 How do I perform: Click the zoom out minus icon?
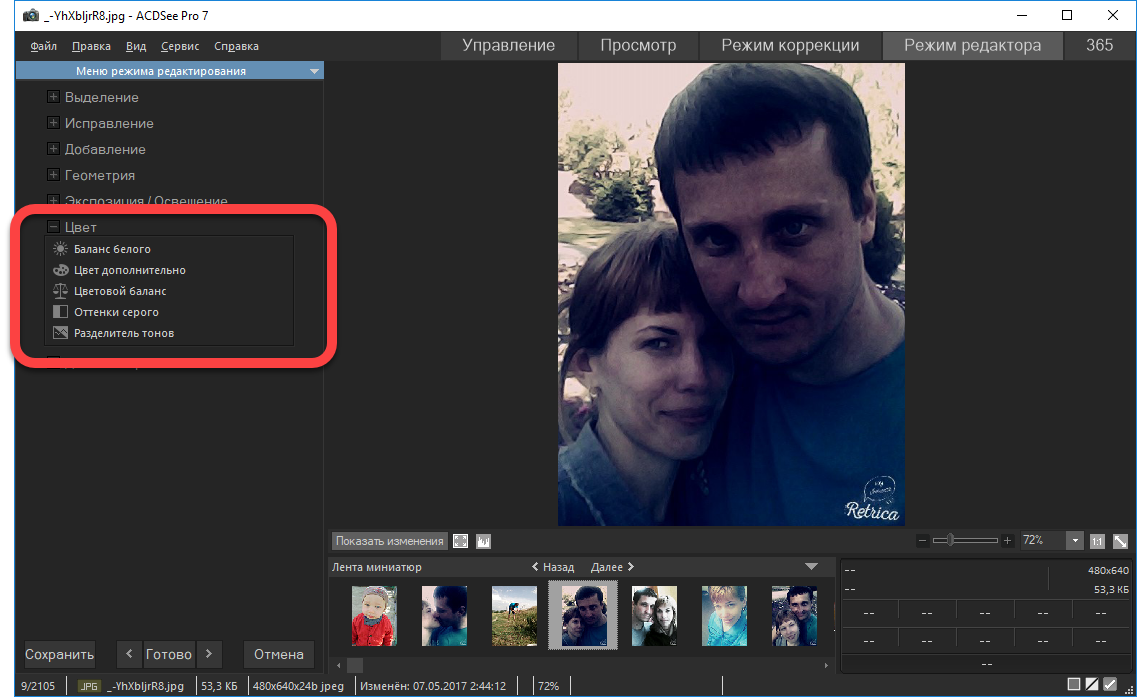[x=923, y=541]
